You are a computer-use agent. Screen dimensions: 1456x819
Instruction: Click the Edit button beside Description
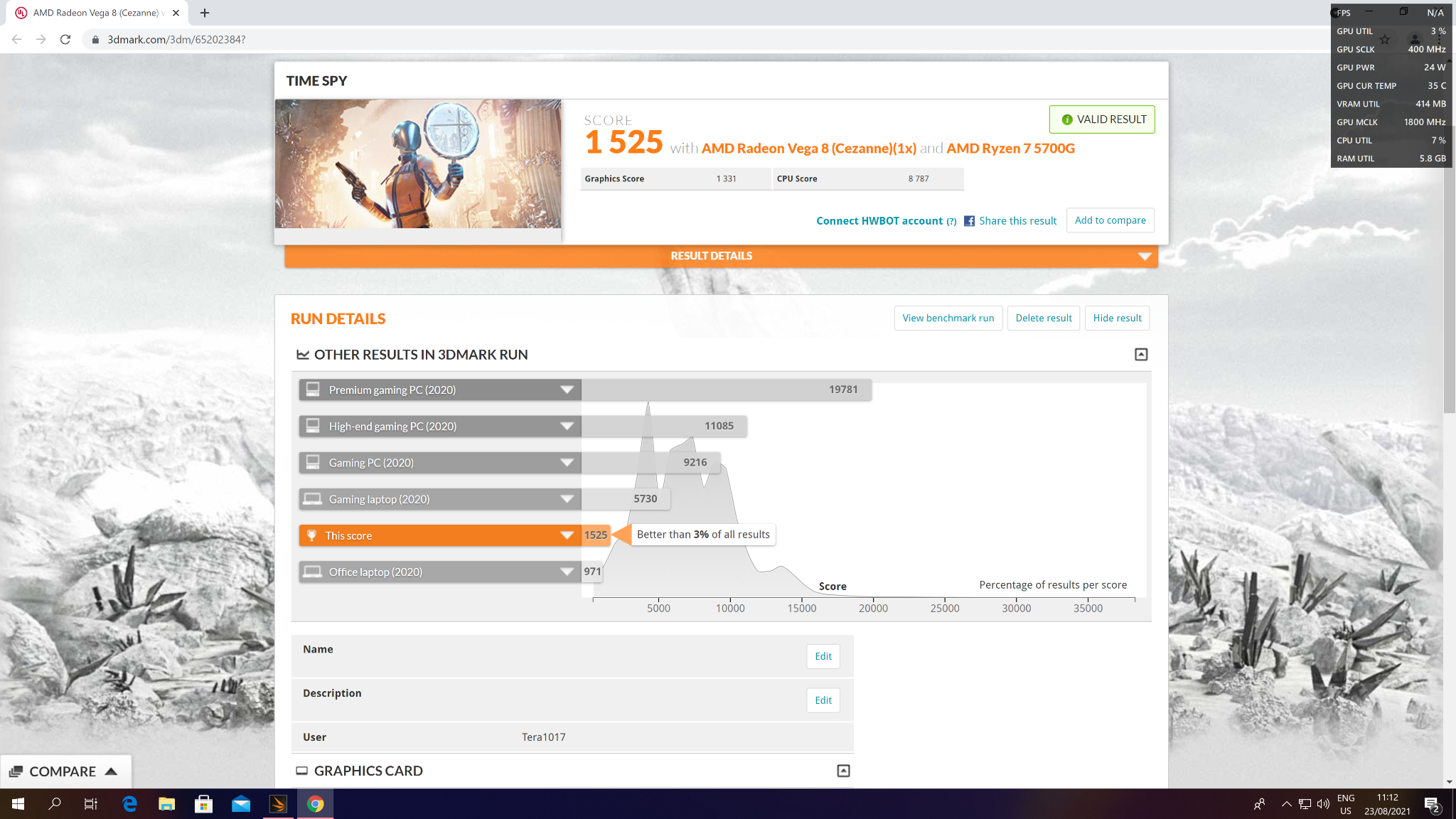823,700
